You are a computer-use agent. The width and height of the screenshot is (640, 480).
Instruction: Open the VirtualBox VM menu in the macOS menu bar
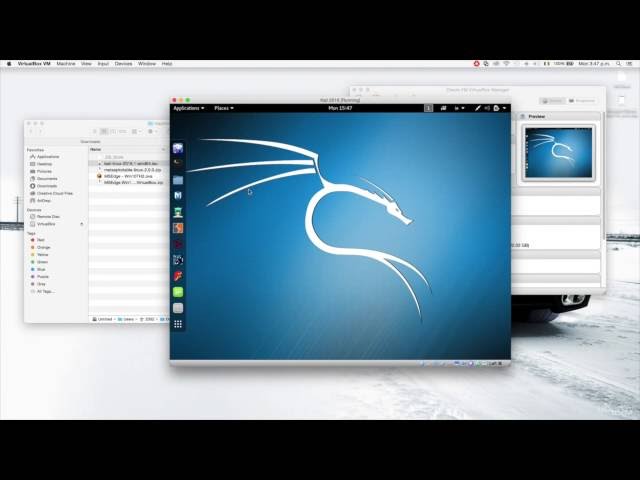(x=34, y=64)
